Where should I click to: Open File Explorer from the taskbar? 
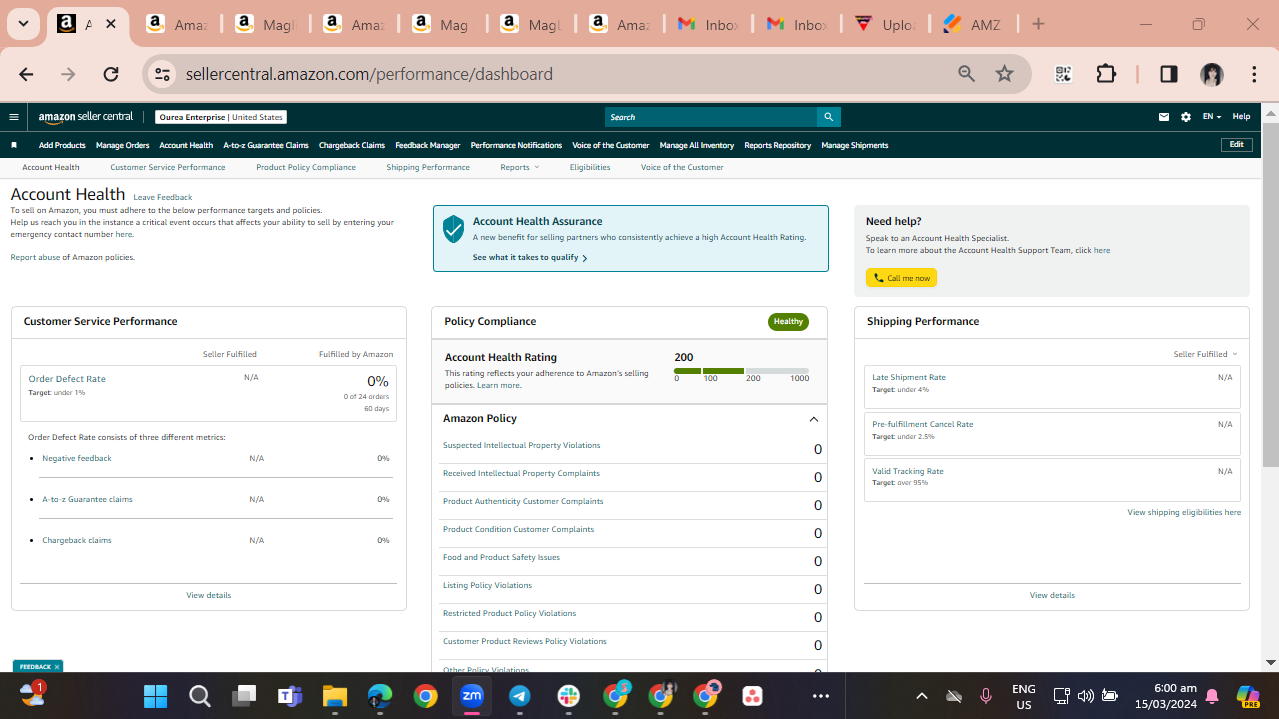pyautogui.click(x=334, y=696)
